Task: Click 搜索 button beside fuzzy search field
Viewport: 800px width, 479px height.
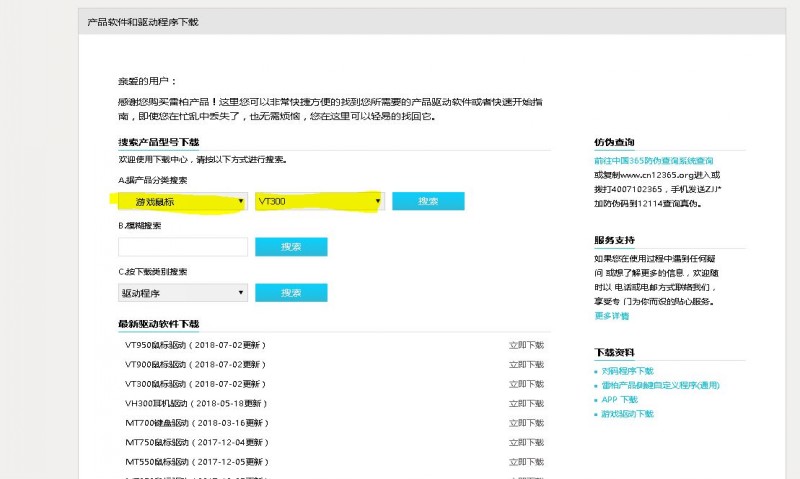Action: 291,247
